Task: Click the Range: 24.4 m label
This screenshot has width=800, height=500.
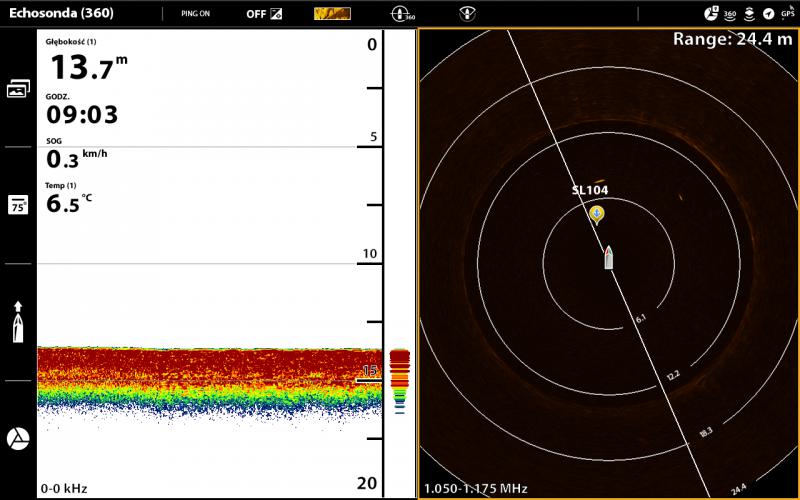Action: 732,39
